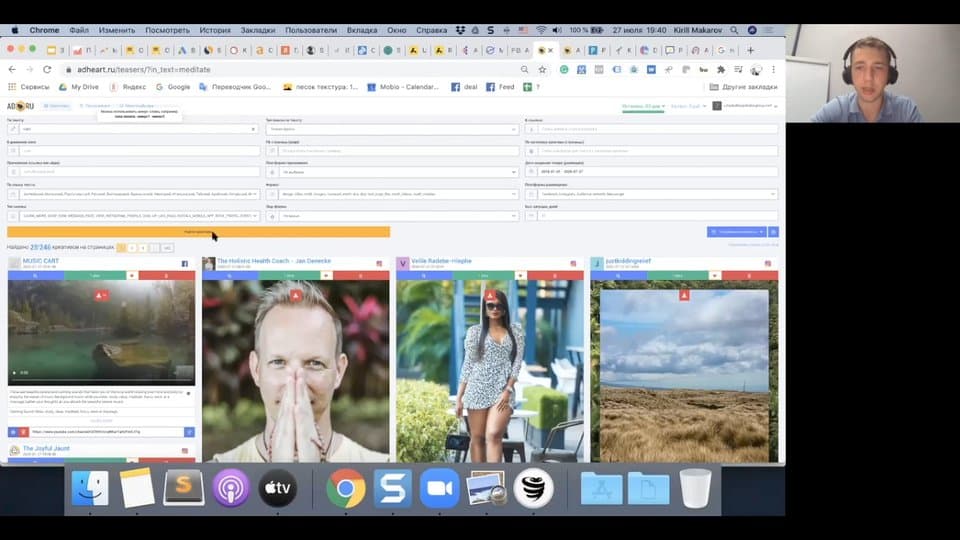Viewport: 960px width, 540px height.
Task: Open the Vellie Radebe-Hlophe page link
Action: pyautogui.click(x=441, y=261)
